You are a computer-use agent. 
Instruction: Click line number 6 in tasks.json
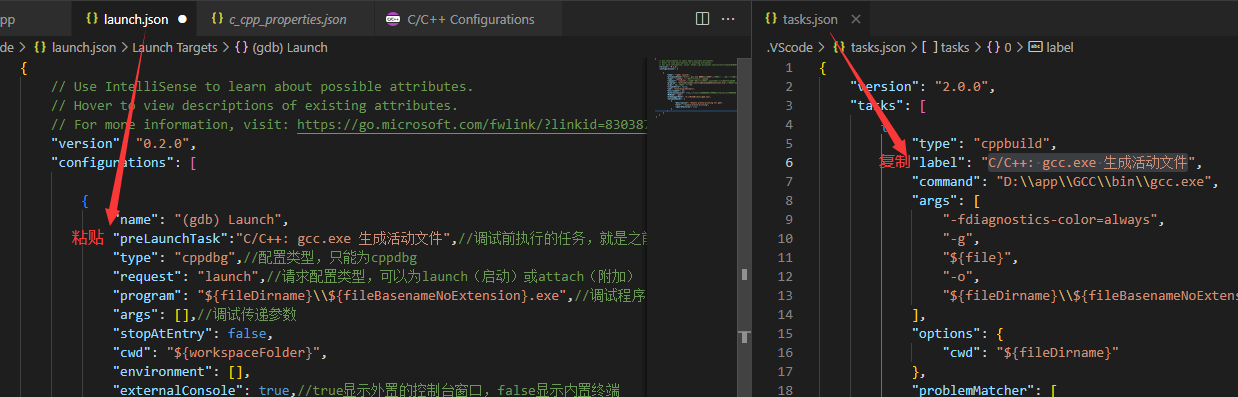(789, 162)
